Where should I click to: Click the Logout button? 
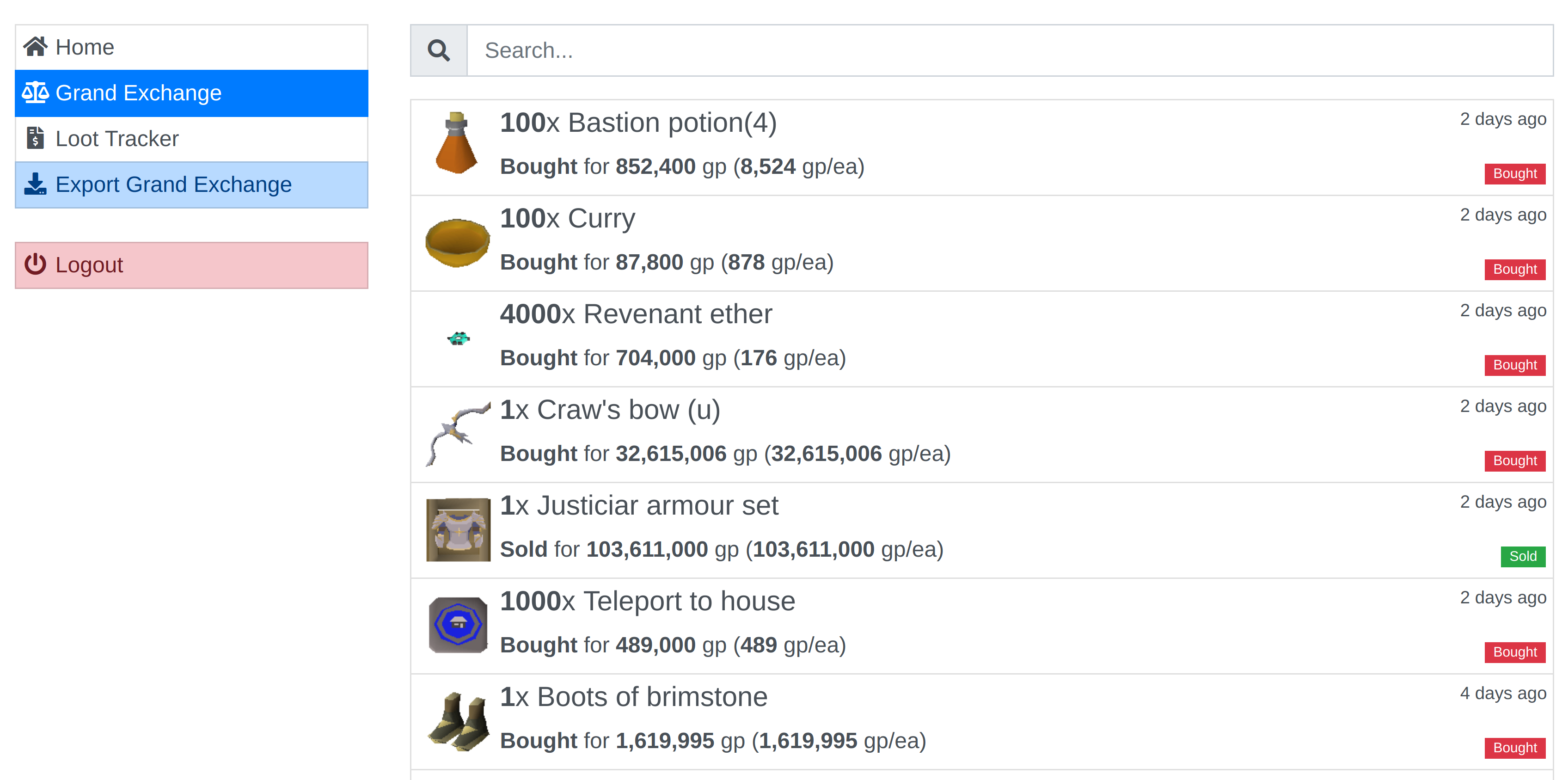(89, 264)
